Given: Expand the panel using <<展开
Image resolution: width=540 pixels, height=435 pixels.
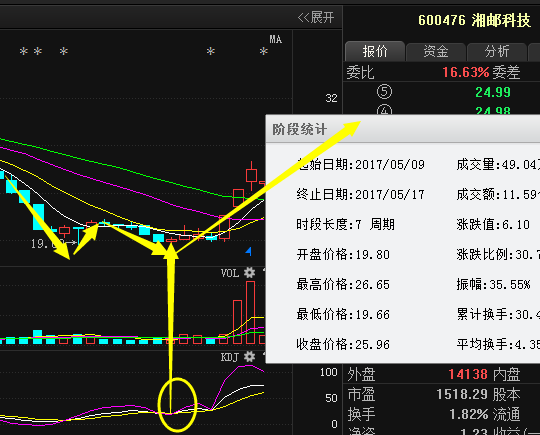Looking at the screenshot, I should click(x=316, y=17).
